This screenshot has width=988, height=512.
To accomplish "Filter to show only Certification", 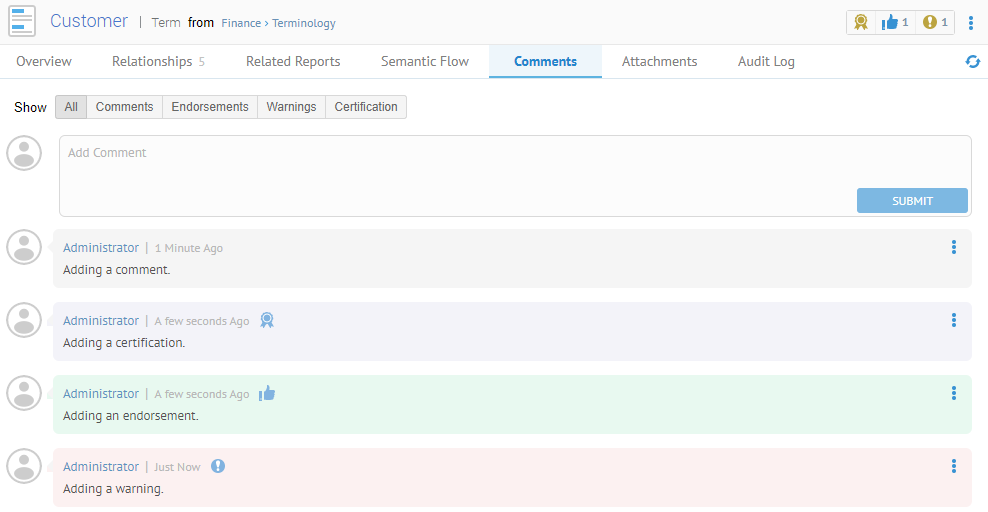I will pyautogui.click(x=366, y=107).
